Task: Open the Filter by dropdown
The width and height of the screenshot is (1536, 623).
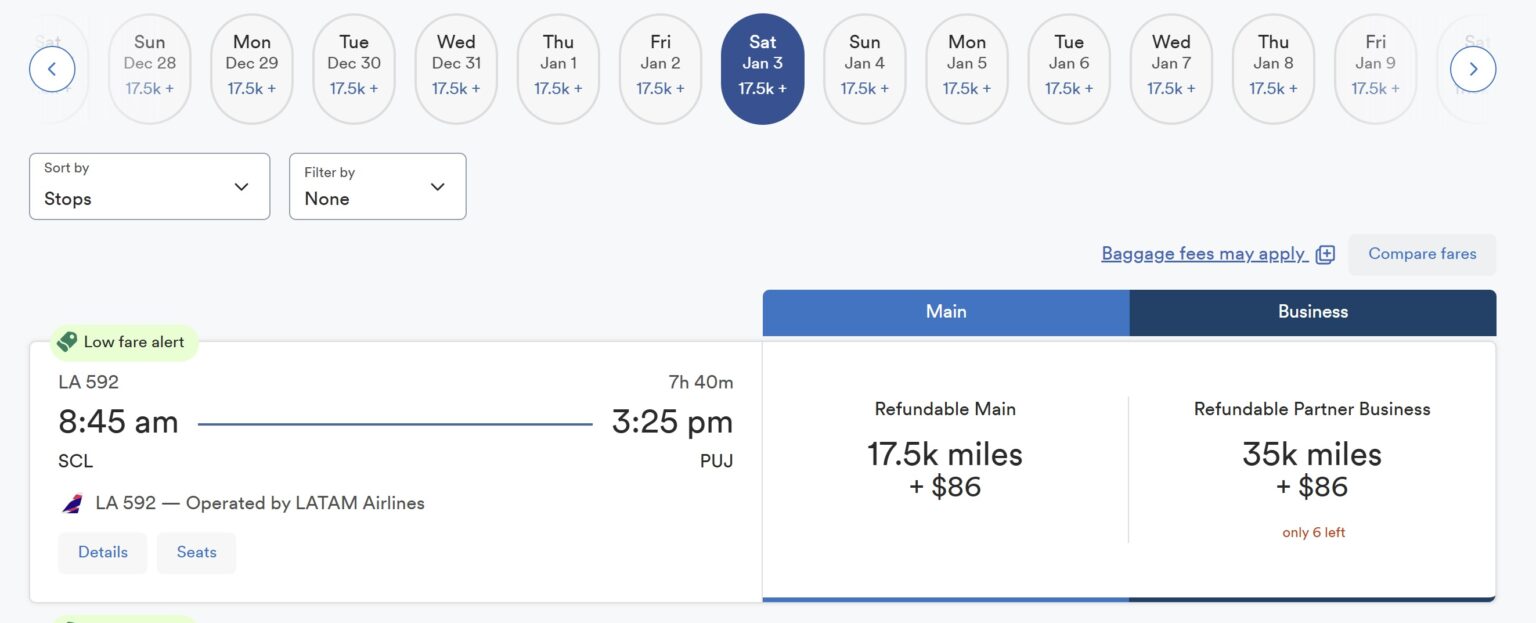Action: click(377, 186)
